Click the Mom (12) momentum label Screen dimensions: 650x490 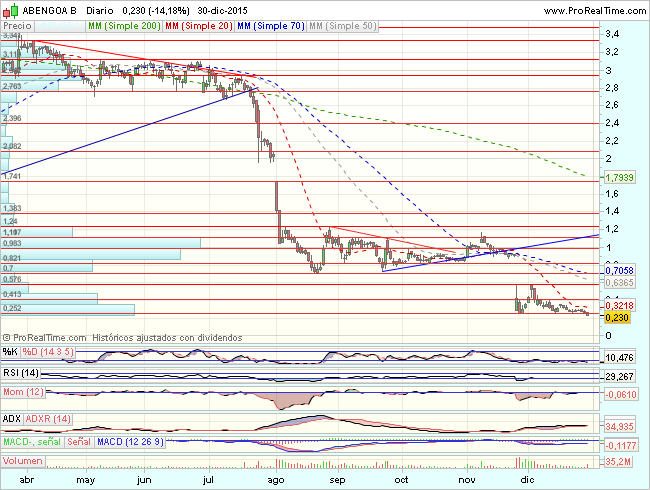[x=23, y=392]
